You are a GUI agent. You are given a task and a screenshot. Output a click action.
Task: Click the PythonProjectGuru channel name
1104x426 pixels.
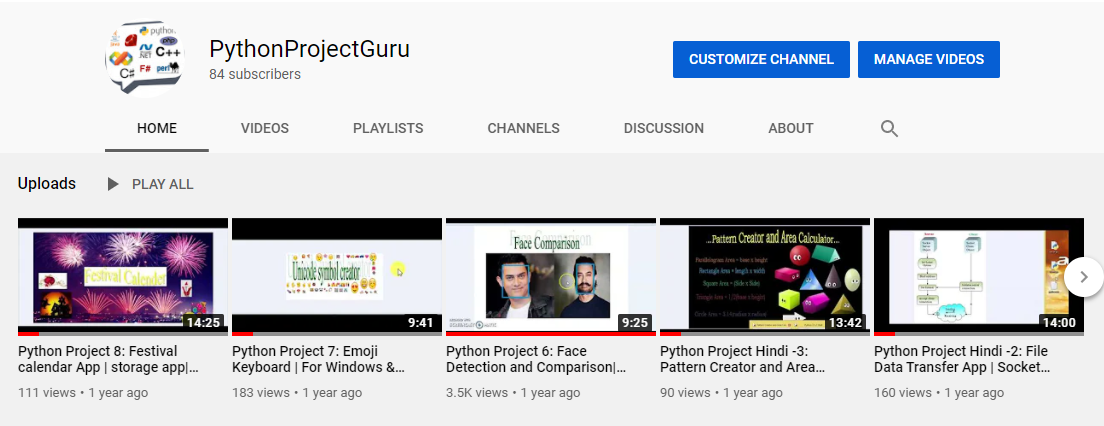pos(309,49)
